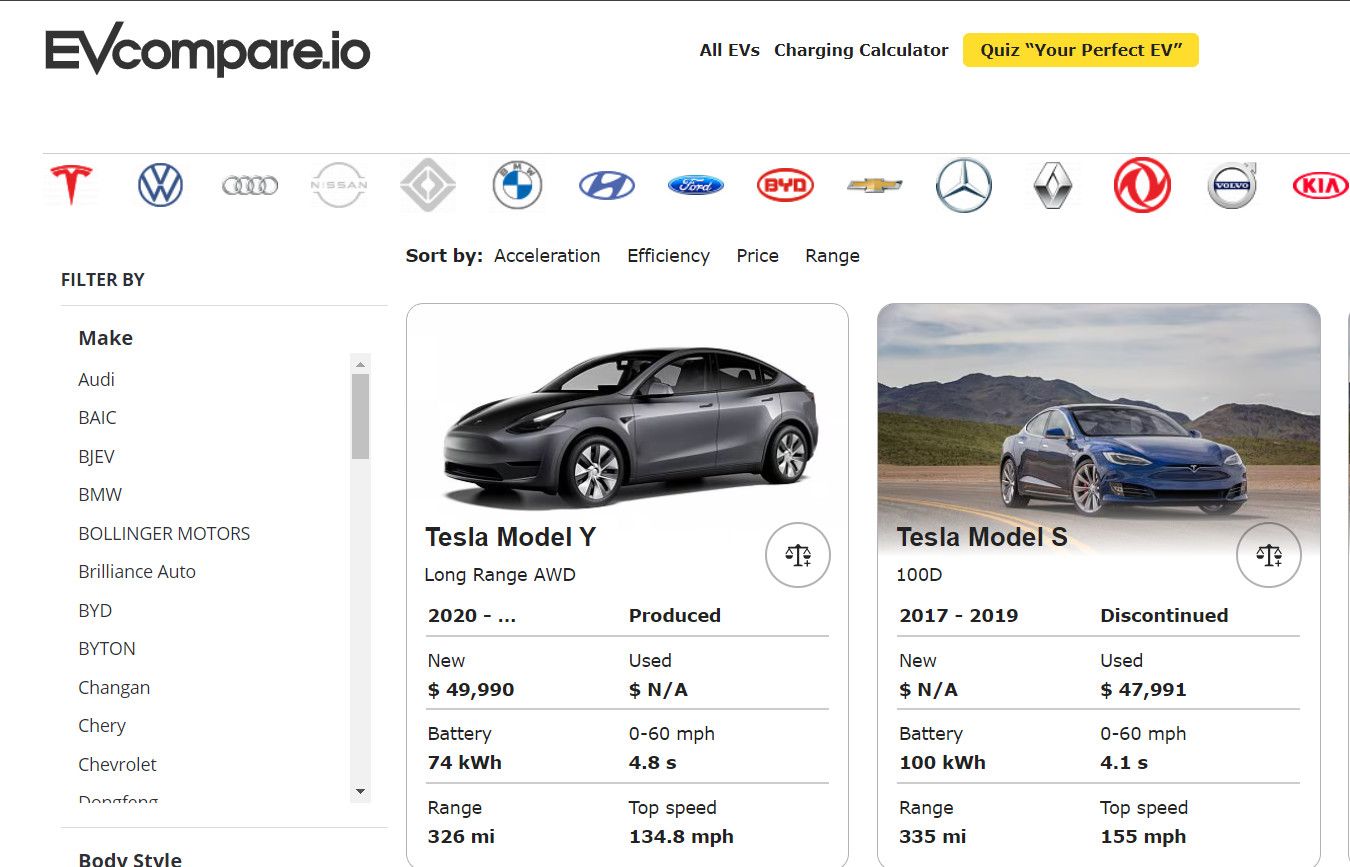Click the Hyundai brand logo
Image resolution: width=1350 pixels, height=867 pixels.
pyautogui.click(x=606, y=185)
